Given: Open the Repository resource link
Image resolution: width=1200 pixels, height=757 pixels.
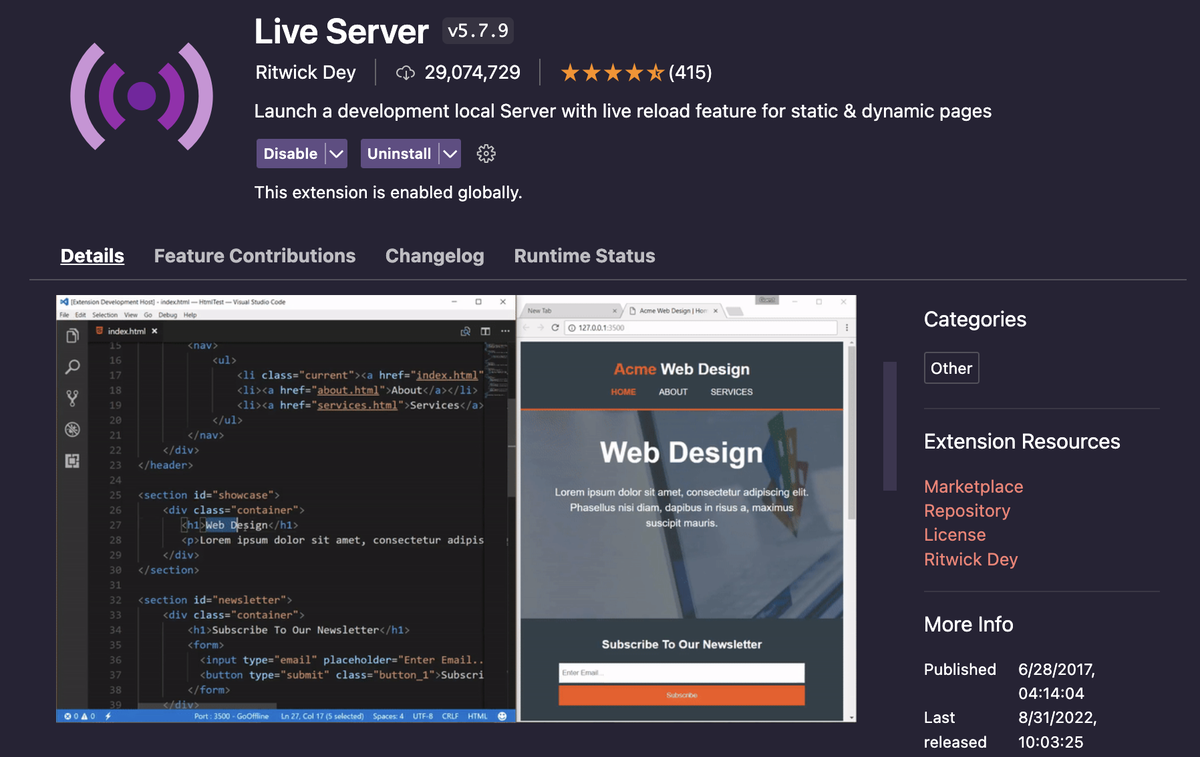Looking at the screenshot, I should [x=967, y=511].
